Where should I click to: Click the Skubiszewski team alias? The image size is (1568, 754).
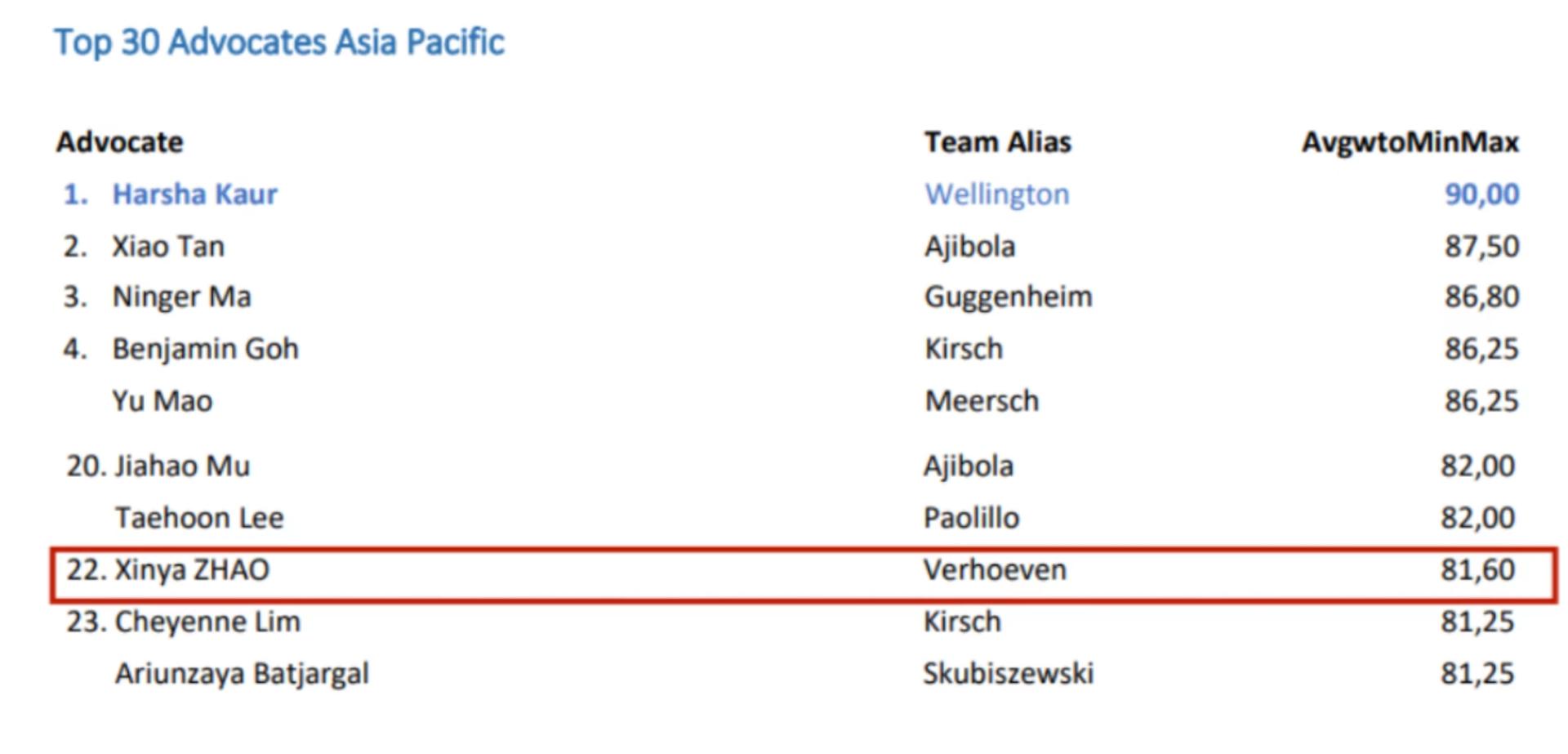point(1008,674)
